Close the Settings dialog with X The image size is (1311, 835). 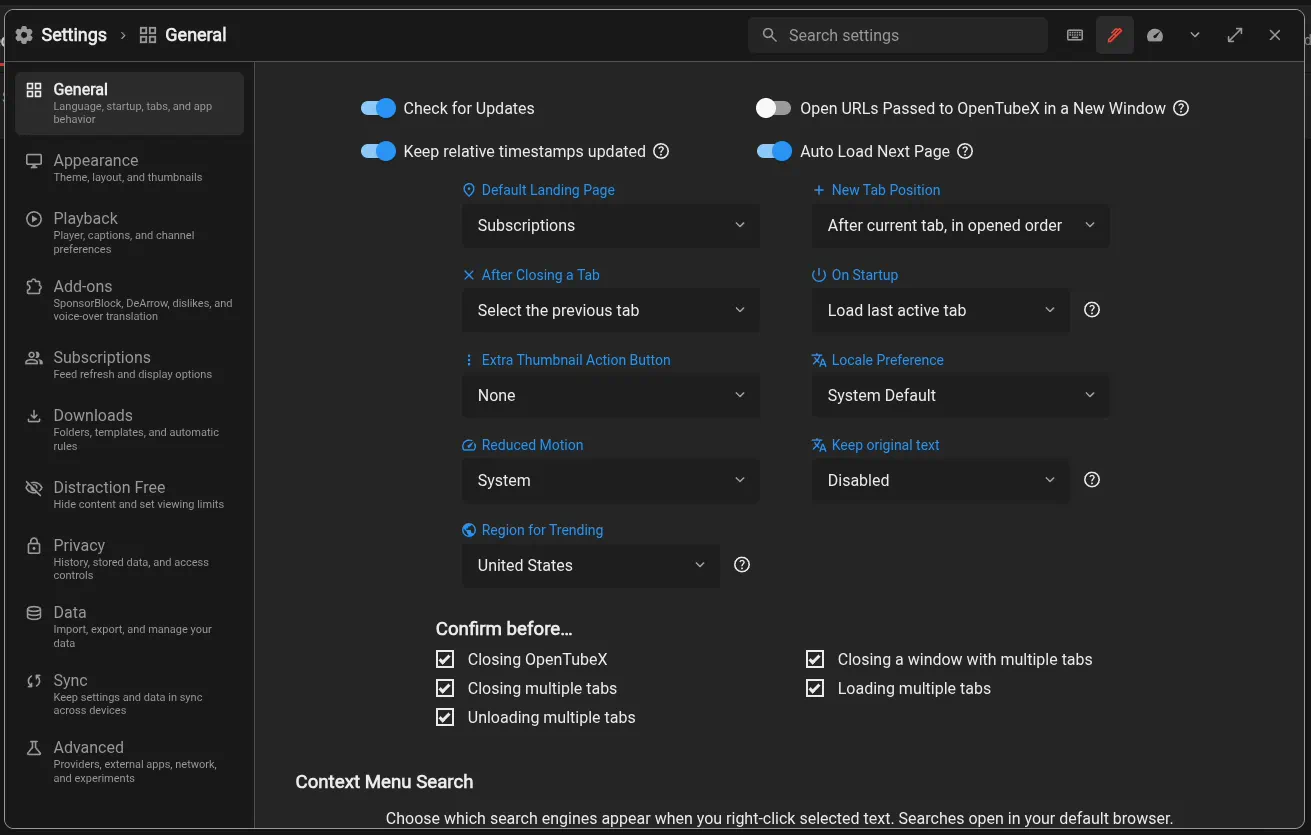[1275, 35]
